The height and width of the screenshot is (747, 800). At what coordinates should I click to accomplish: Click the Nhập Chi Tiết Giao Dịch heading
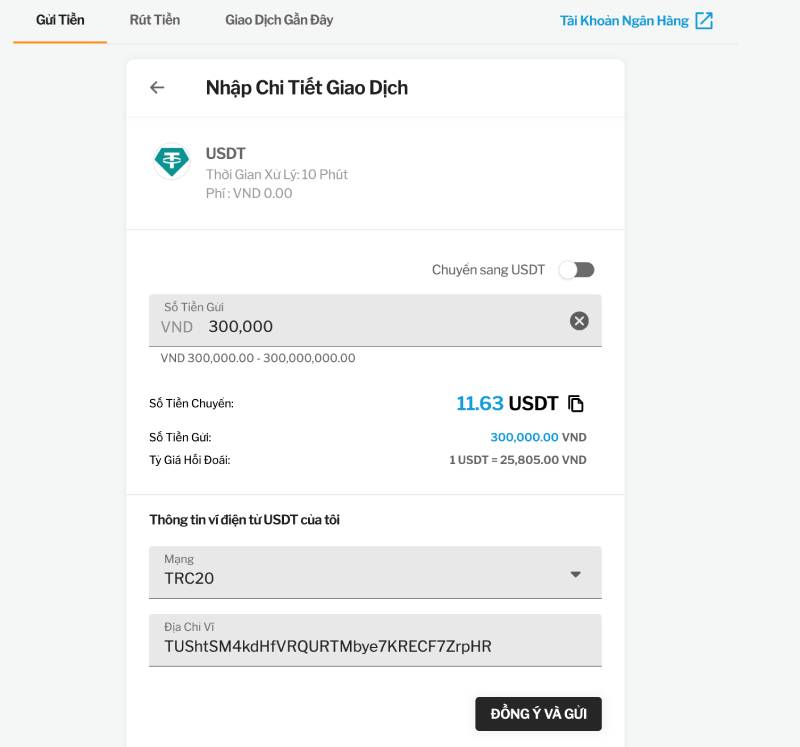point(307,88)
